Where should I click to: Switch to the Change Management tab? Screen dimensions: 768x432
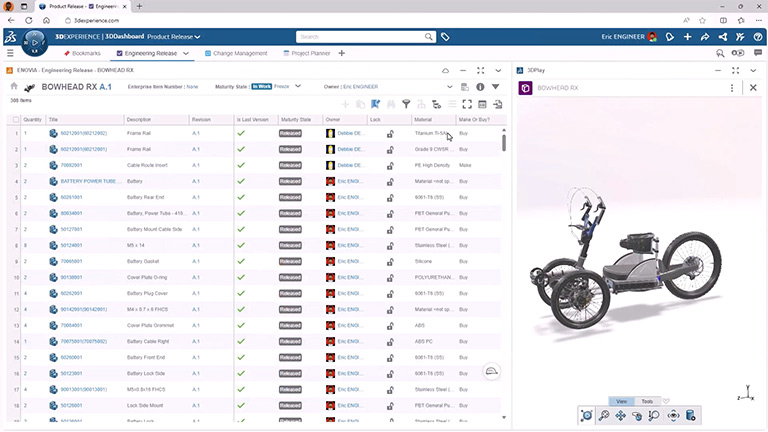coord(236,53)
